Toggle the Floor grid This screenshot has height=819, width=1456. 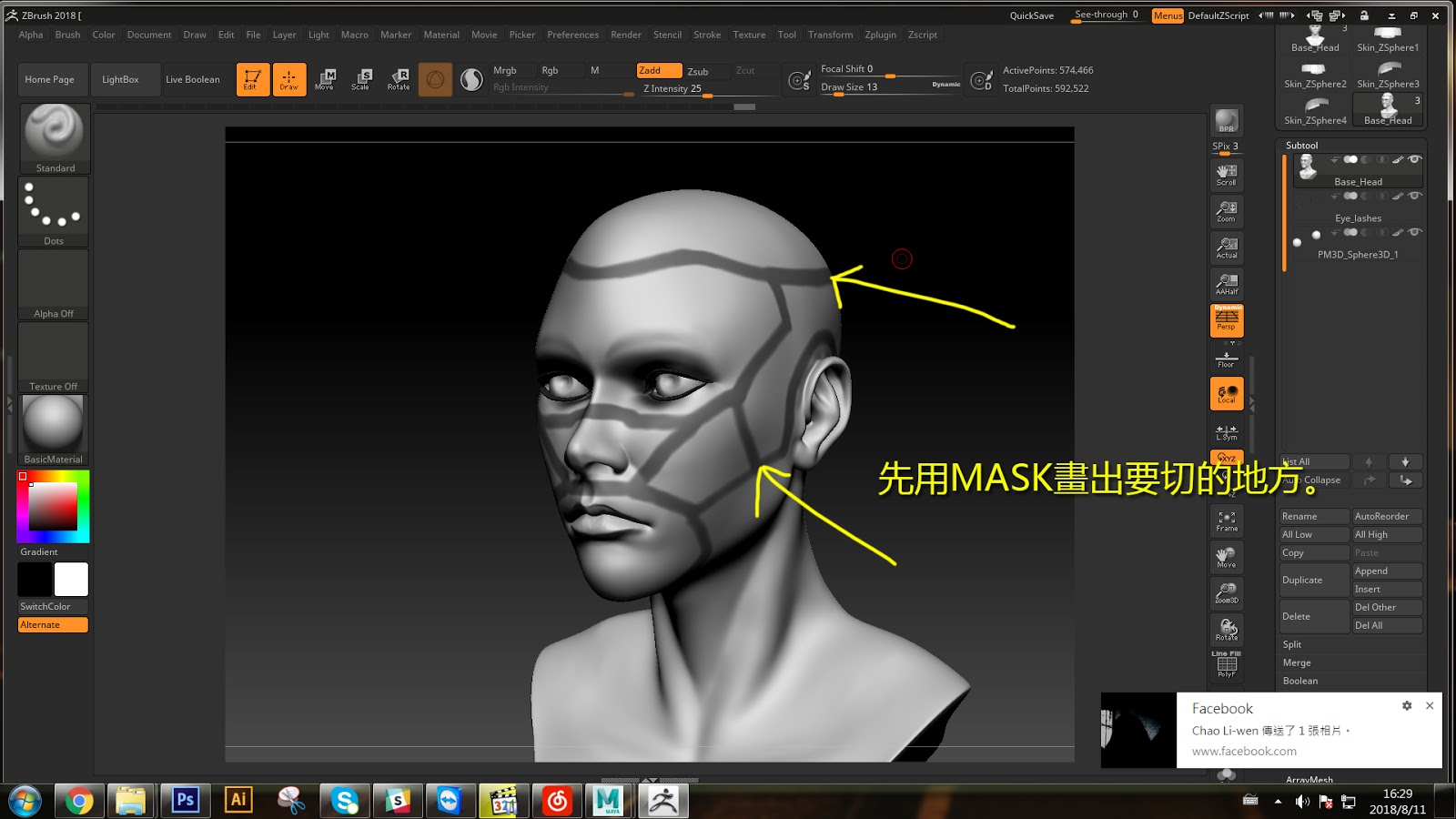pyautogui.click(x=1227, y=358)
